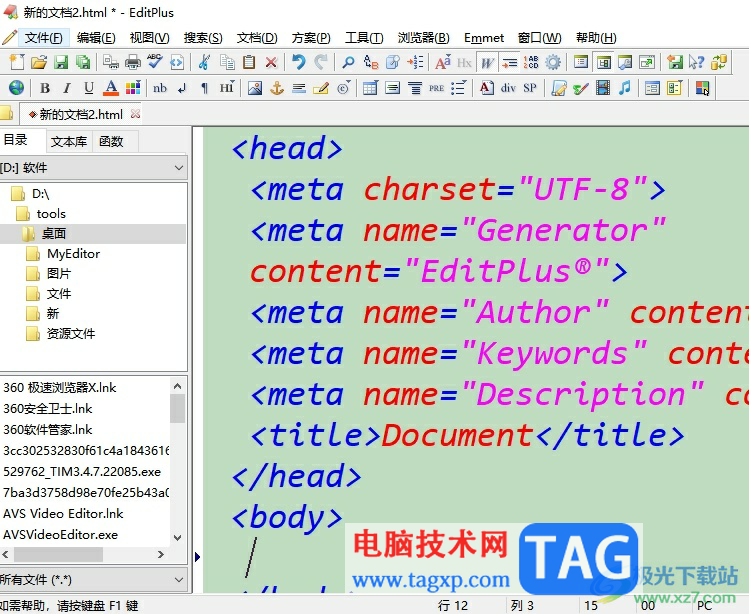Insert div tag
The image size is (749, 614).
[508, 88]
